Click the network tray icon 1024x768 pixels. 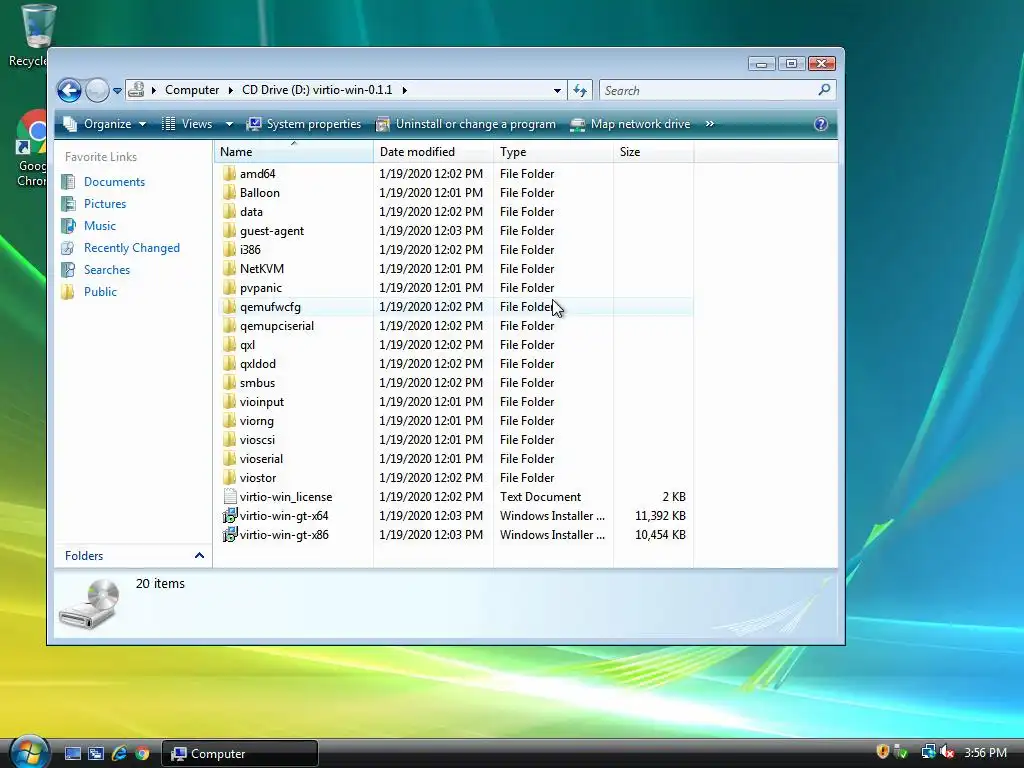(x=928, y=752)
